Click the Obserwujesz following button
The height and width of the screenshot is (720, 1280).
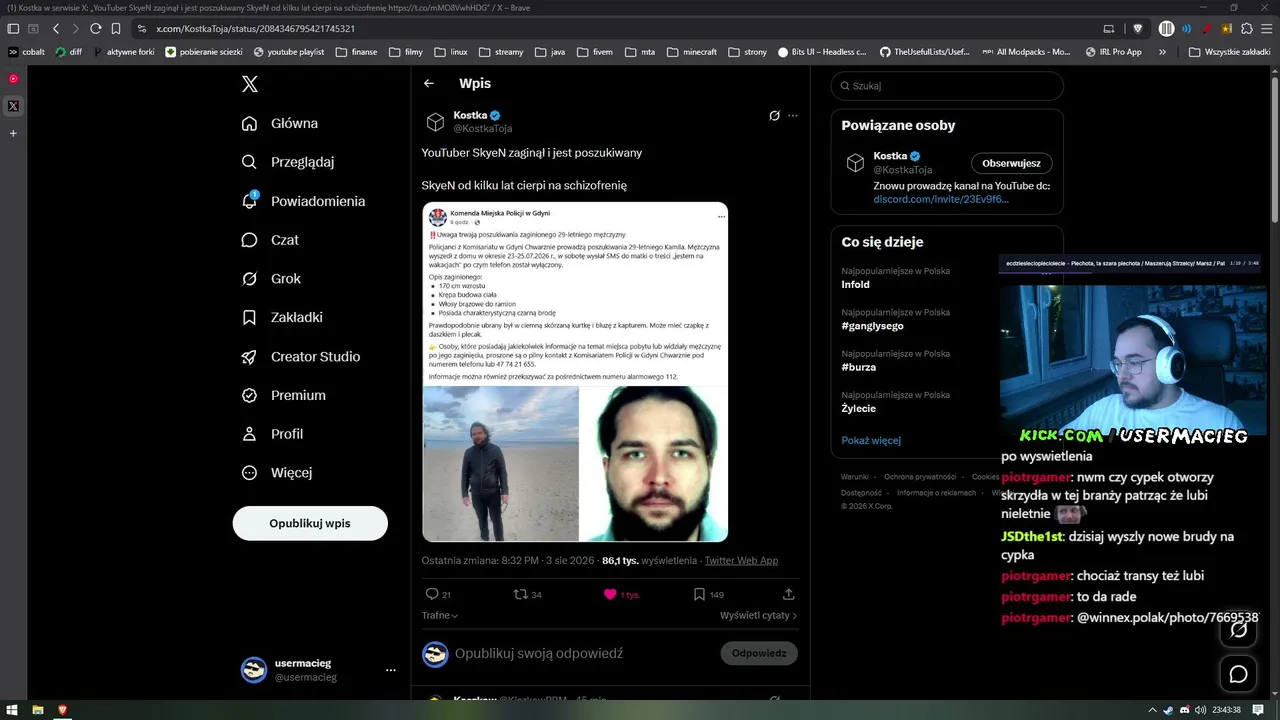[x=1011, y=163]
